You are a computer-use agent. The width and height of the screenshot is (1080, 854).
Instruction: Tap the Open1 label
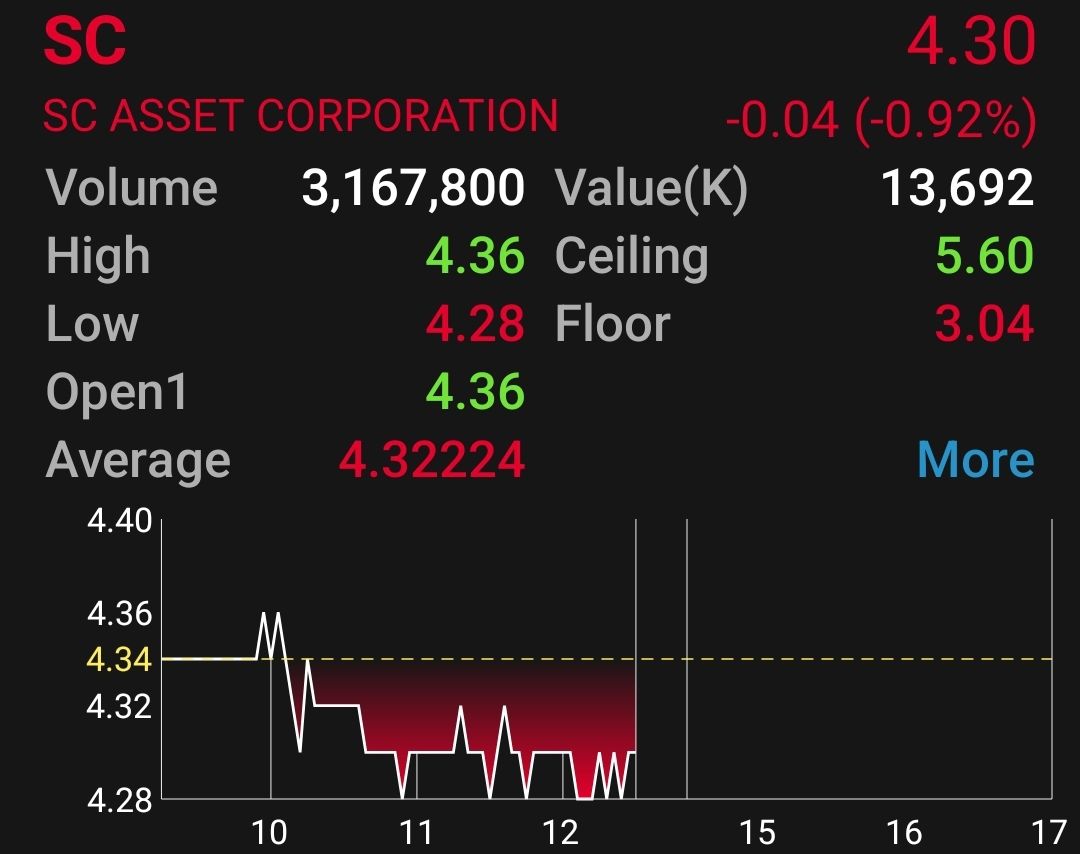(x=116, y=393)
